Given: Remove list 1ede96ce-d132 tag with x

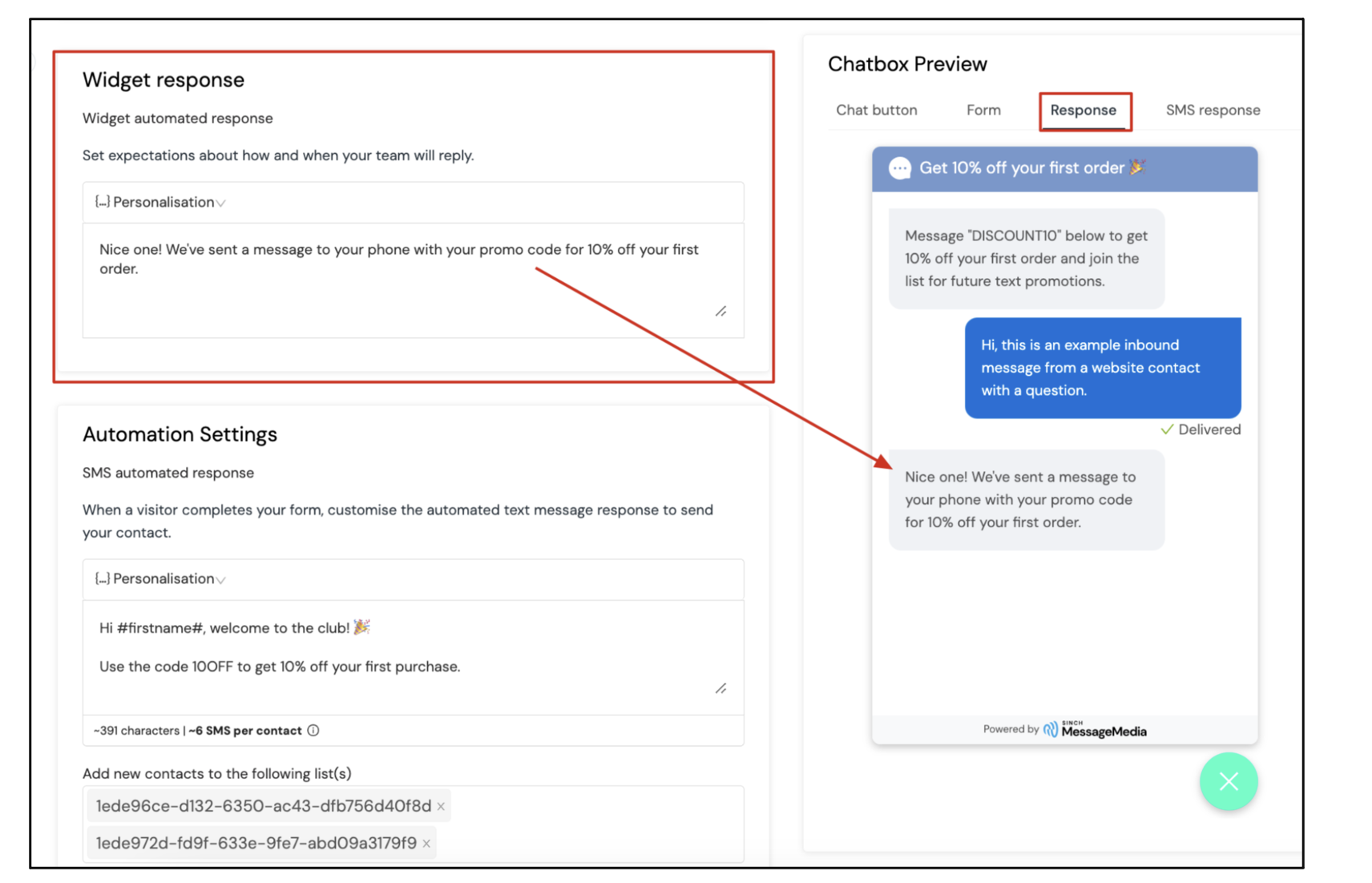Looking at the screenshot, I should pos(441,807).
